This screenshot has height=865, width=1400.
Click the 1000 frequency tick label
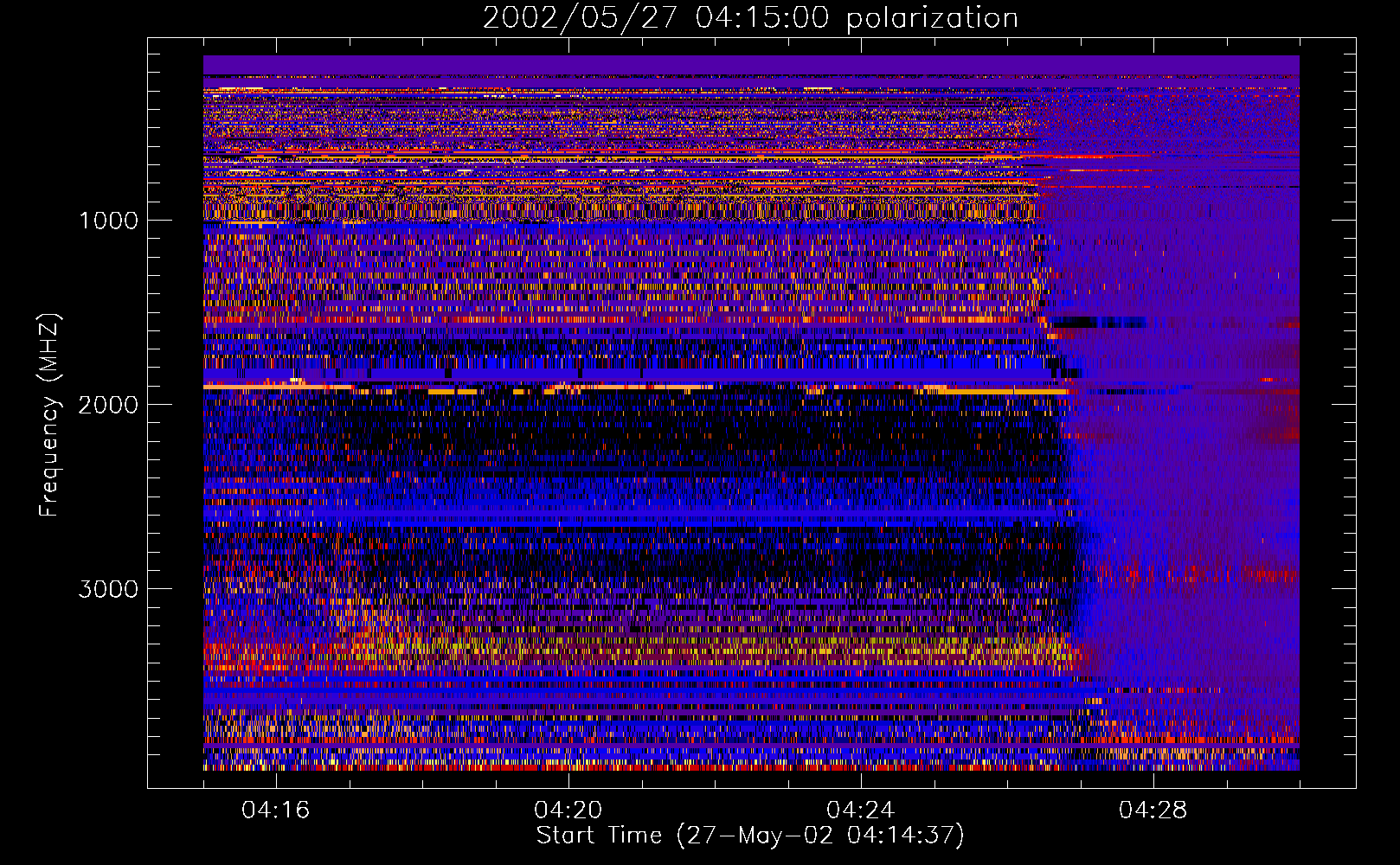click(109, 221)
